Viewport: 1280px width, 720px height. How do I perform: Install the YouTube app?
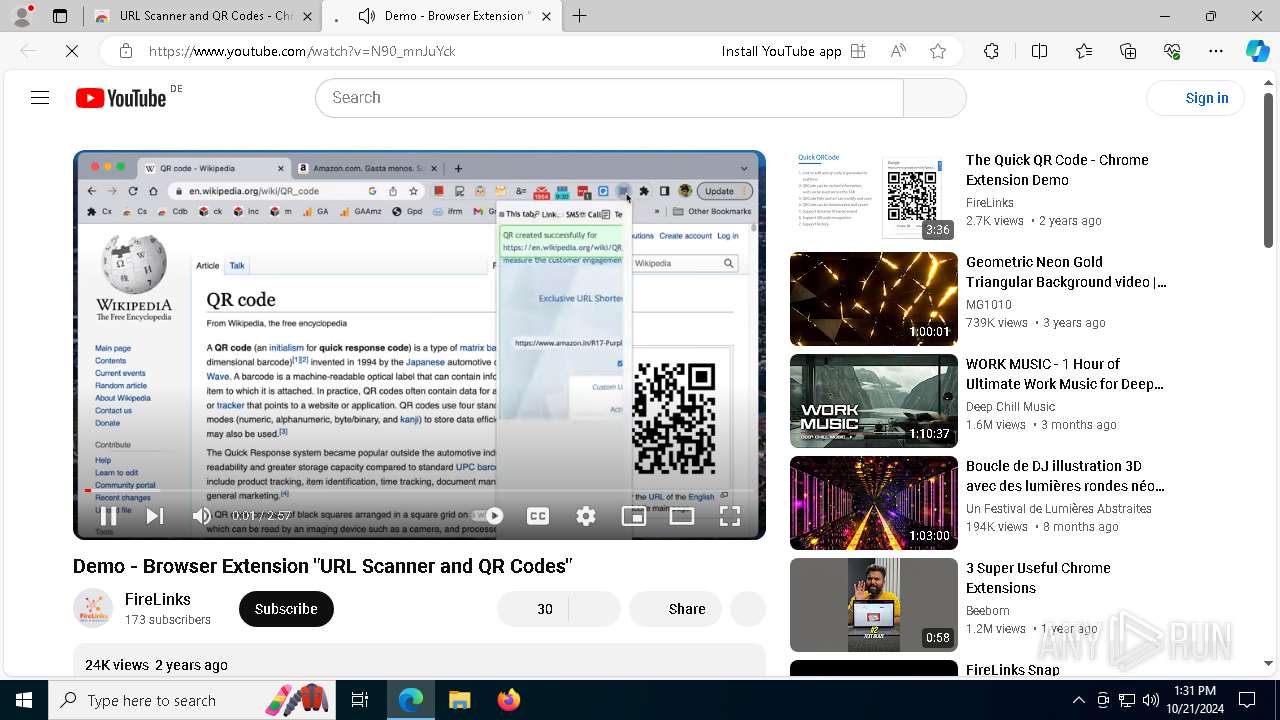click(793, 51)
